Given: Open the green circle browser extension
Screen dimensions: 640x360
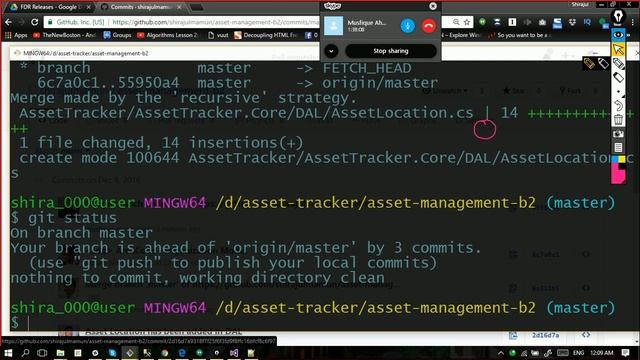Looking at the screenshot, I should [x=482, y=22].
